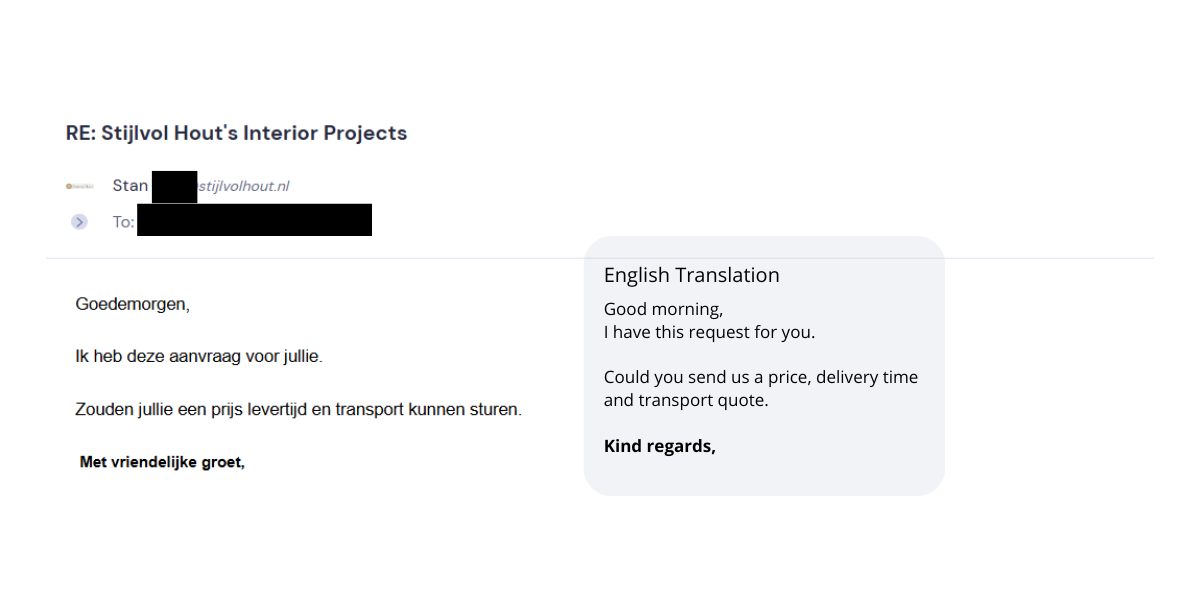Click the "Goedemorgen," greeting line
The width and height of the screenshot is (1200, 600).
tap(132, 304)
